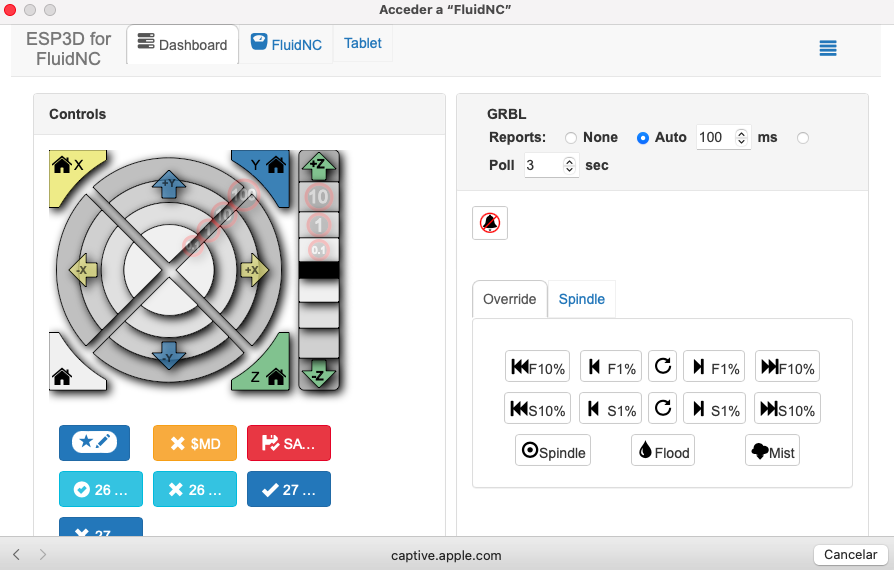This screenshot has width=894, height=570.
Task: Click the cyan check 26 ... macro
Action: (x=101, y=489)
